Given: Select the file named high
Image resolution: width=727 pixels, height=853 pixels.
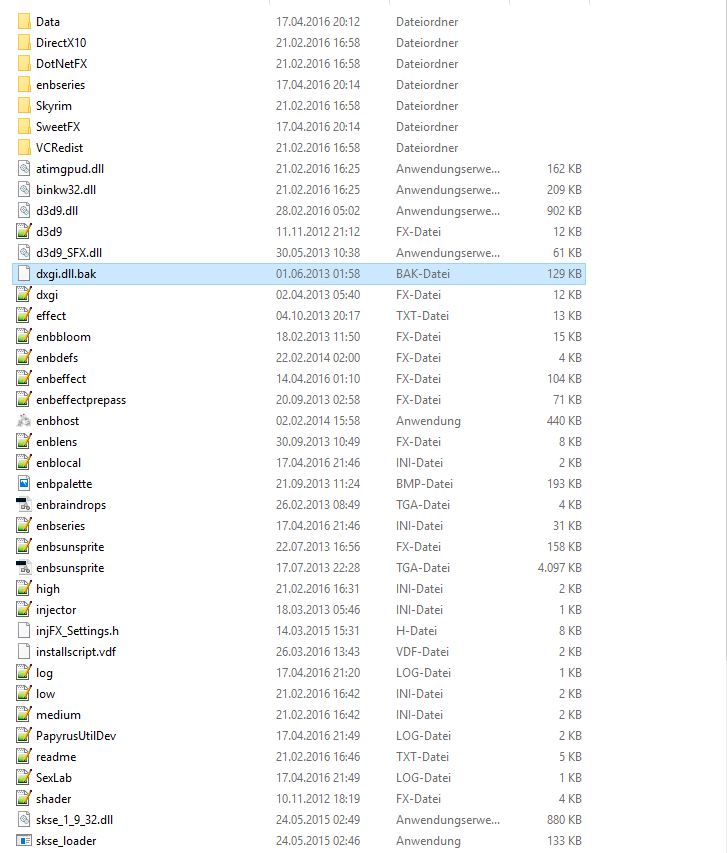Looking at the screenshot, I should (48, 589).
